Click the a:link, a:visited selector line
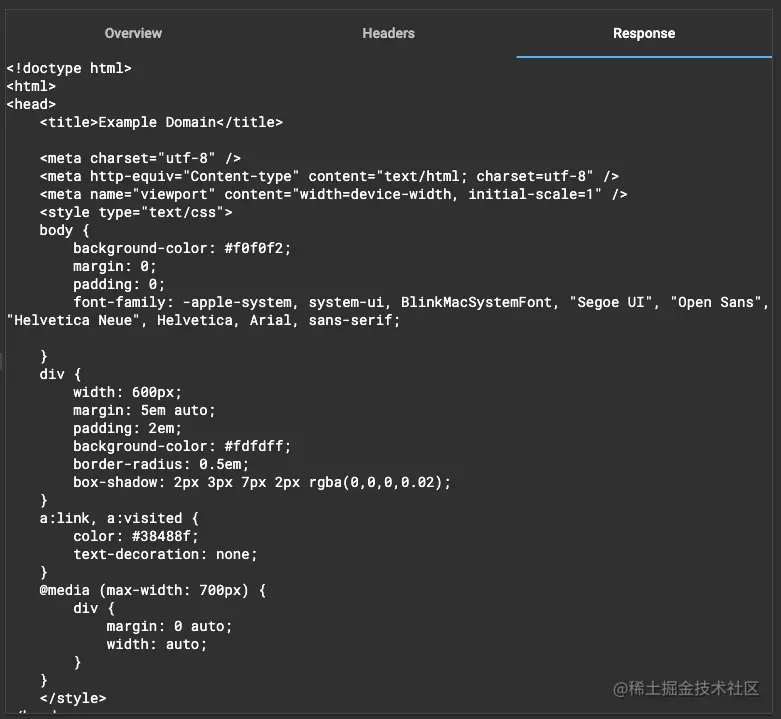Screen dimensions: 781x719 [x=119, y=518]
